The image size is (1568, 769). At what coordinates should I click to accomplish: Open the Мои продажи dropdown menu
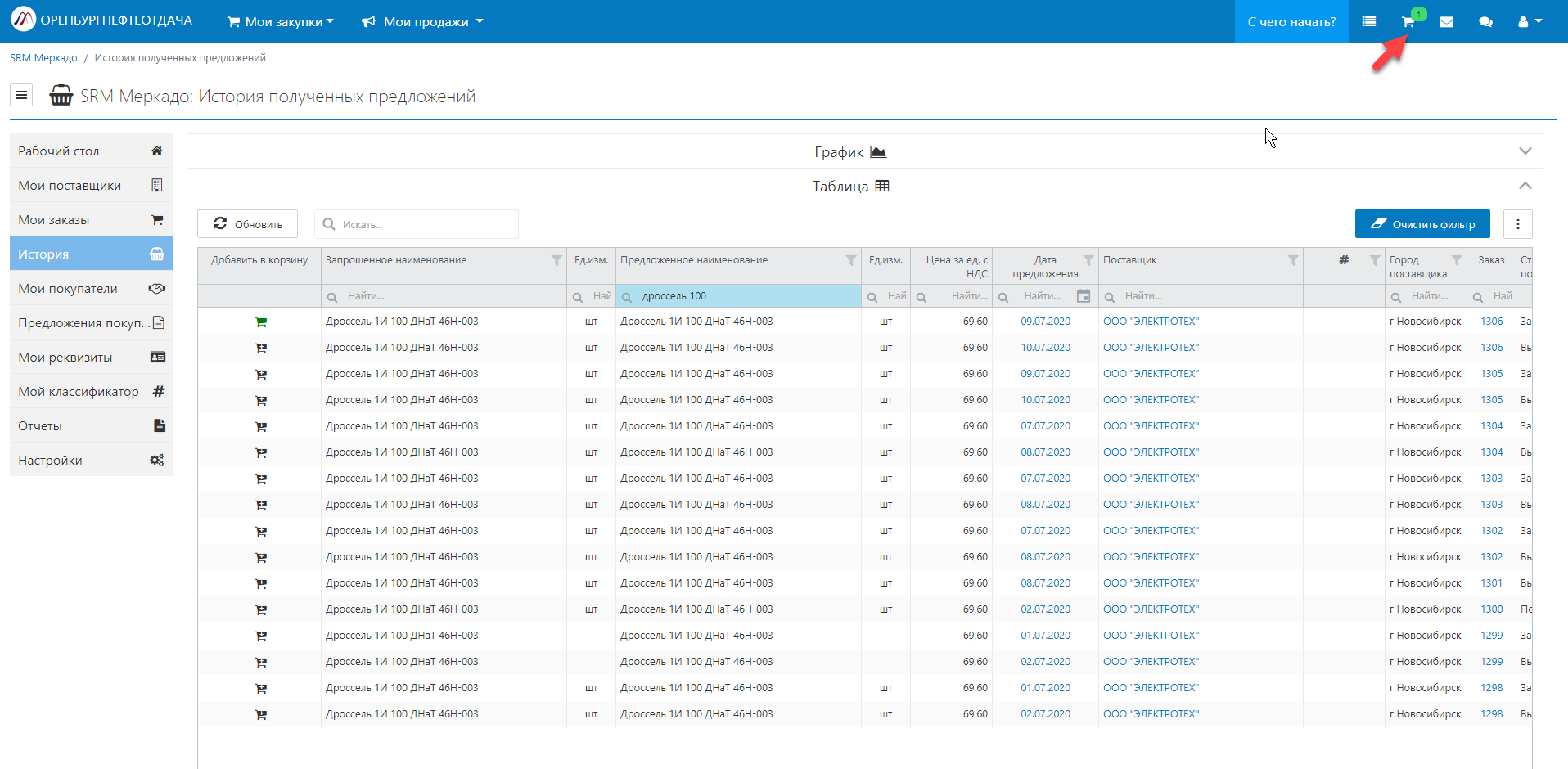pyautogui.click(x=423, y=22)
